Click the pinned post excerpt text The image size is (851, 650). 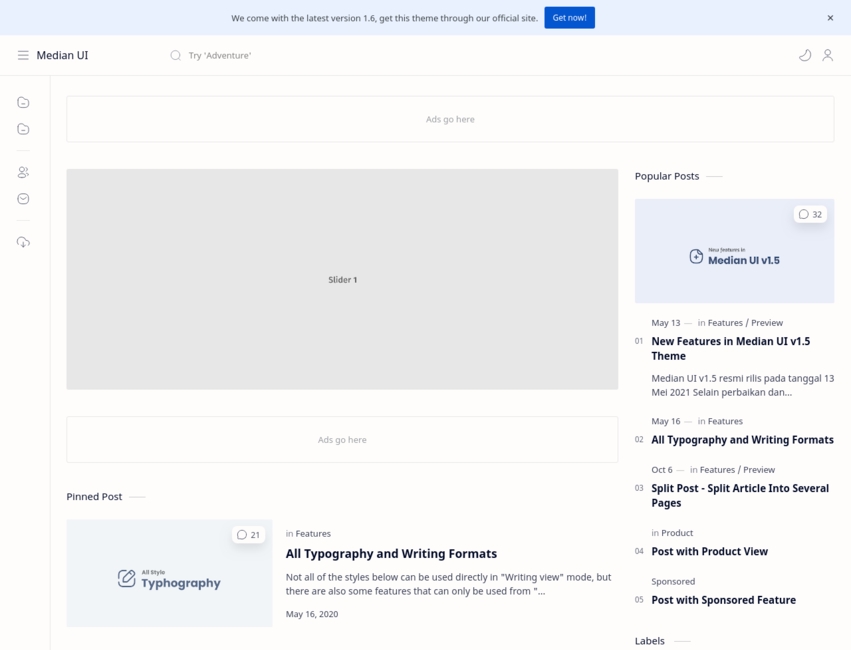pyautogui.click(x=448, y=584)
